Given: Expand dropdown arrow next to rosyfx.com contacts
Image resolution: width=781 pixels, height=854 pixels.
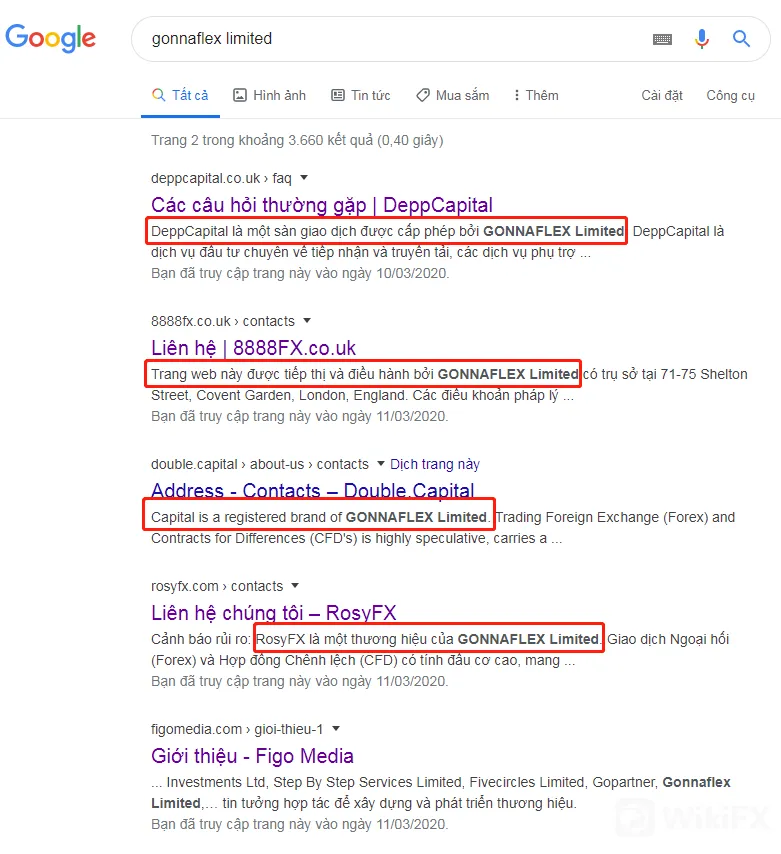Looking at the screenshot, I should [295, 585].
